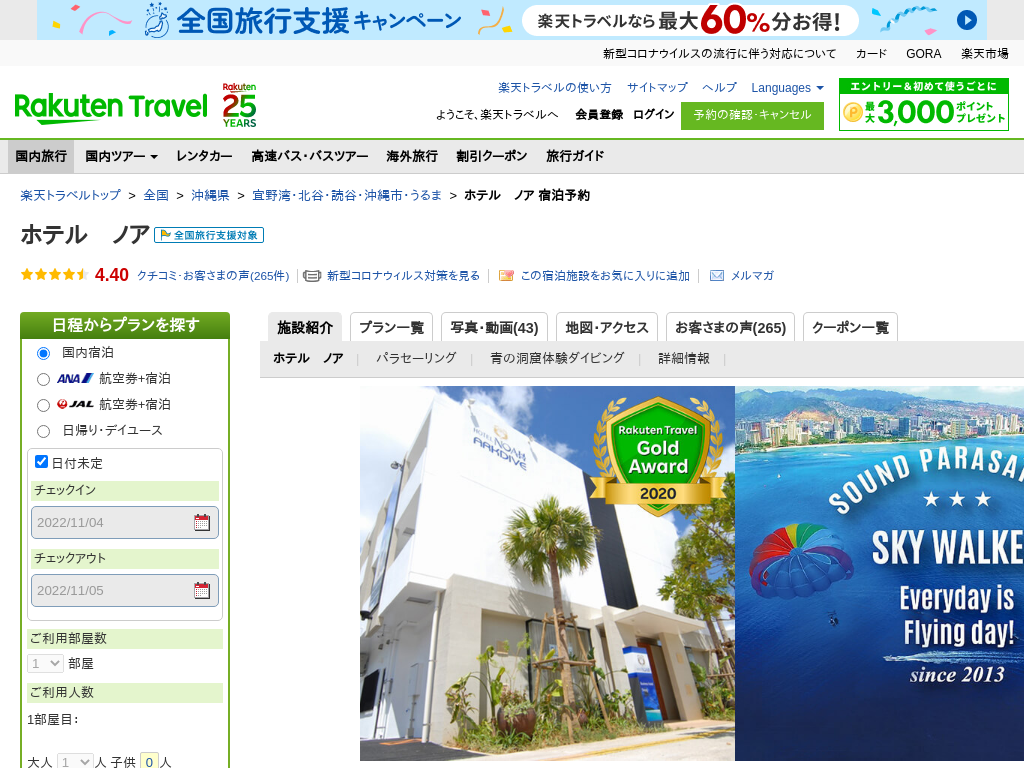This screenshot has height=768, width=1024.
Task: Click the check-in date field
Action: point(125,522)
